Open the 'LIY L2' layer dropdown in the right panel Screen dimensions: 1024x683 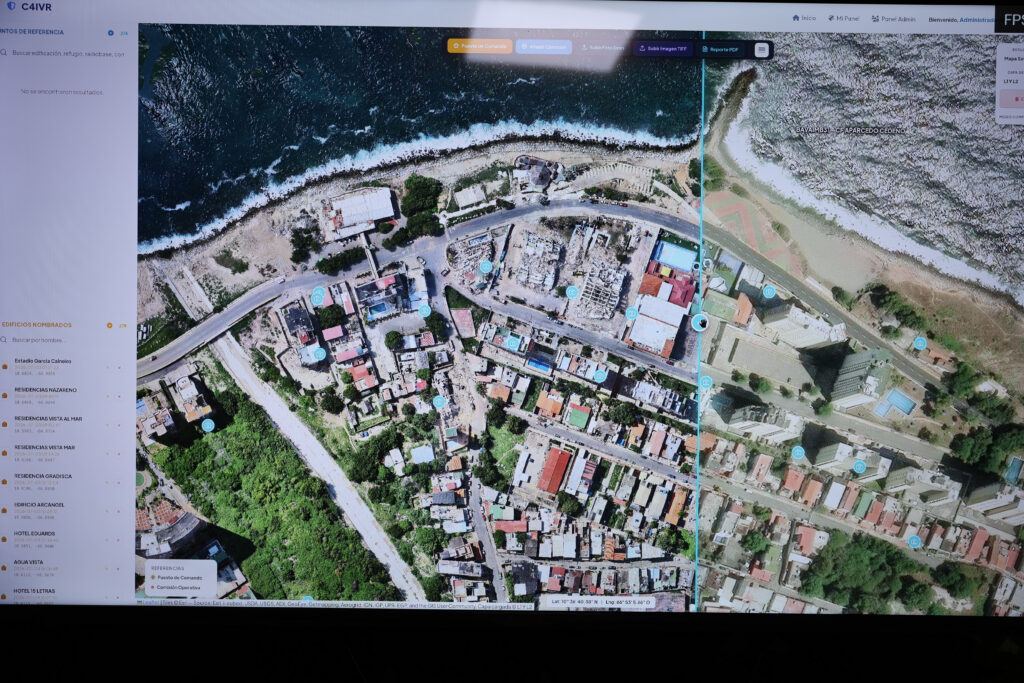[x=1013, y=82]
